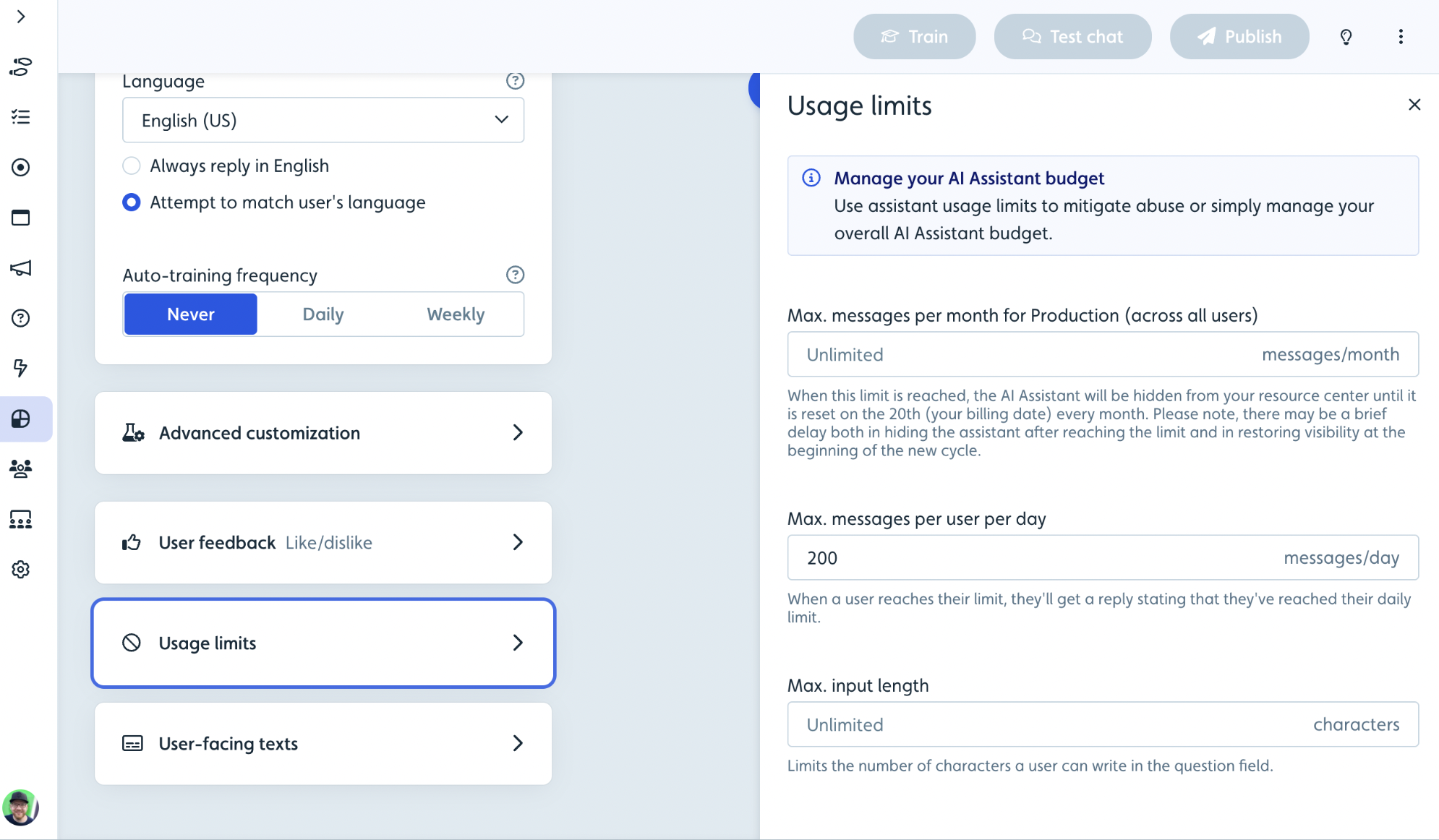
Task: Expand Advanced customization section
Action: [323, 433]
